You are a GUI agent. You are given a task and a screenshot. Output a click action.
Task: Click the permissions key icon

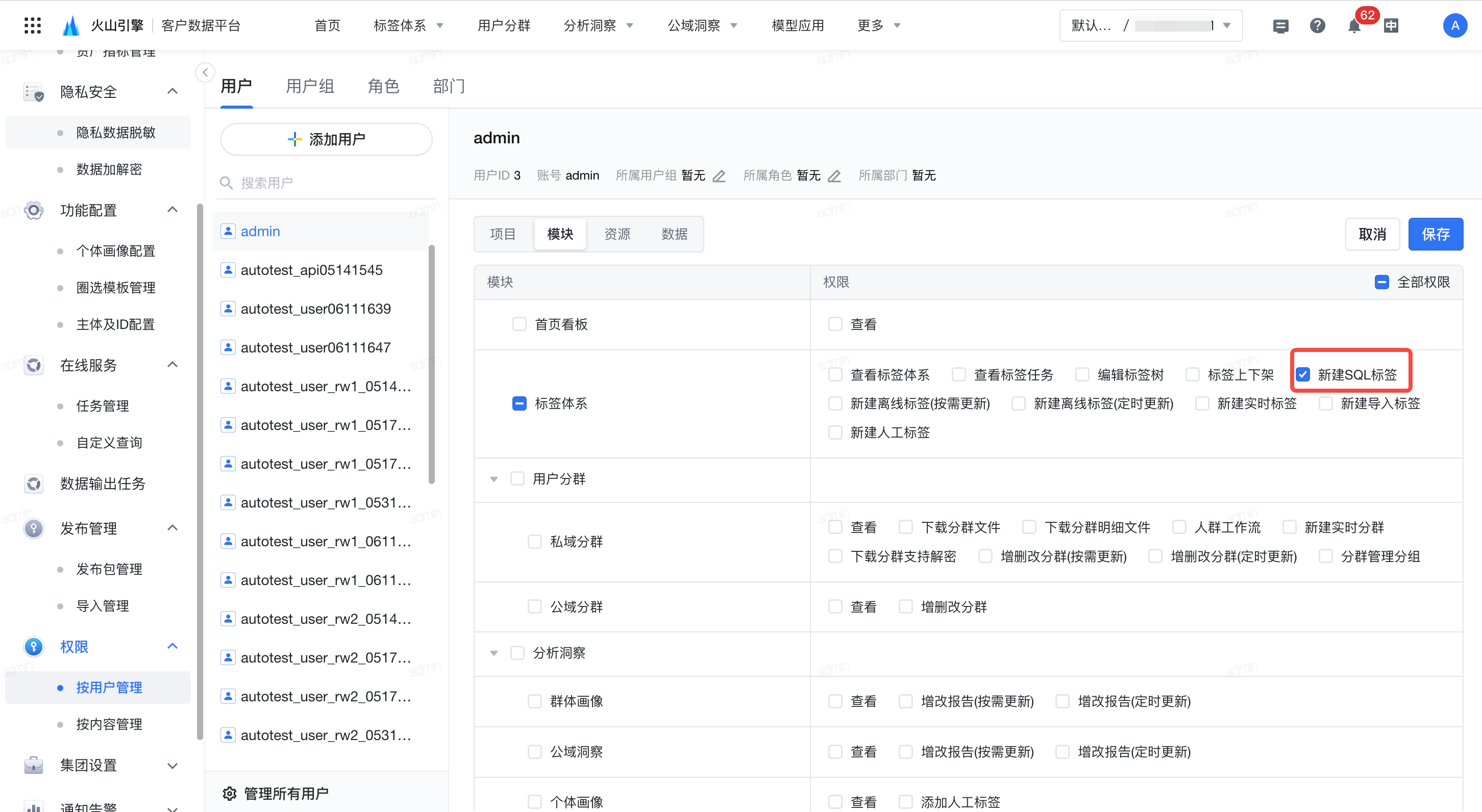point(34,647)
